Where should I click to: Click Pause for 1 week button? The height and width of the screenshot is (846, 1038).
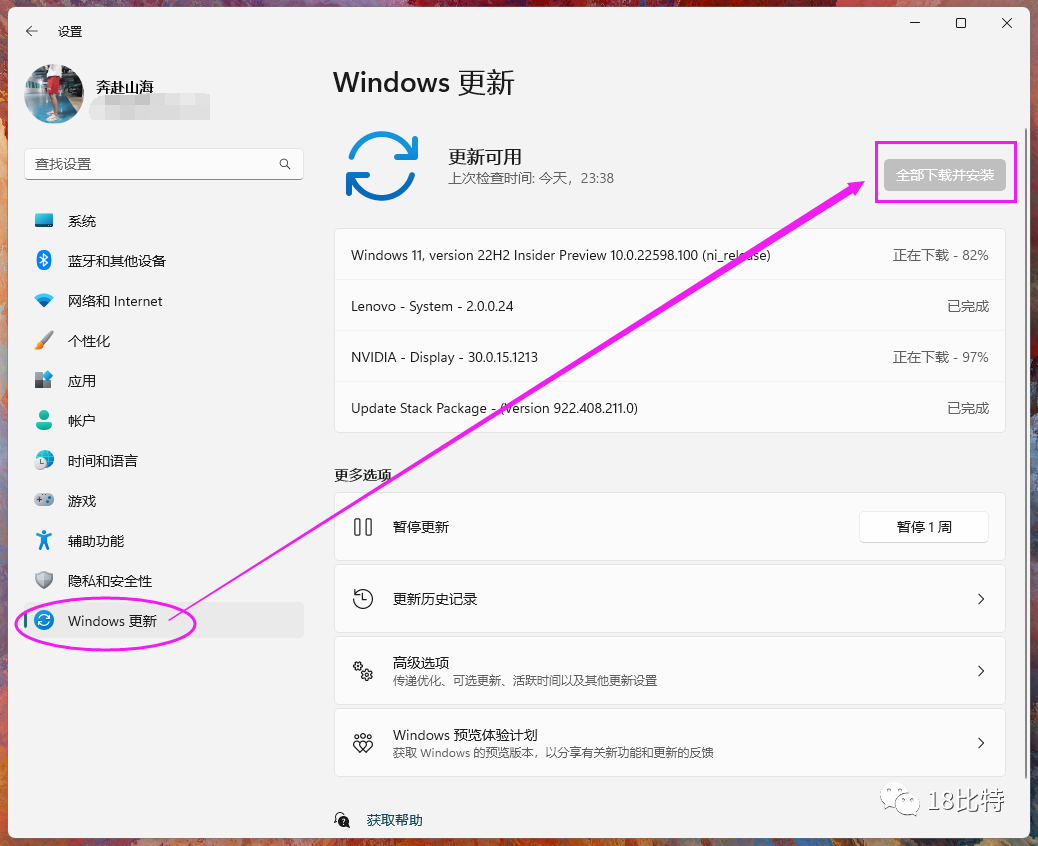pyautogui.click(x=923, y=527)
